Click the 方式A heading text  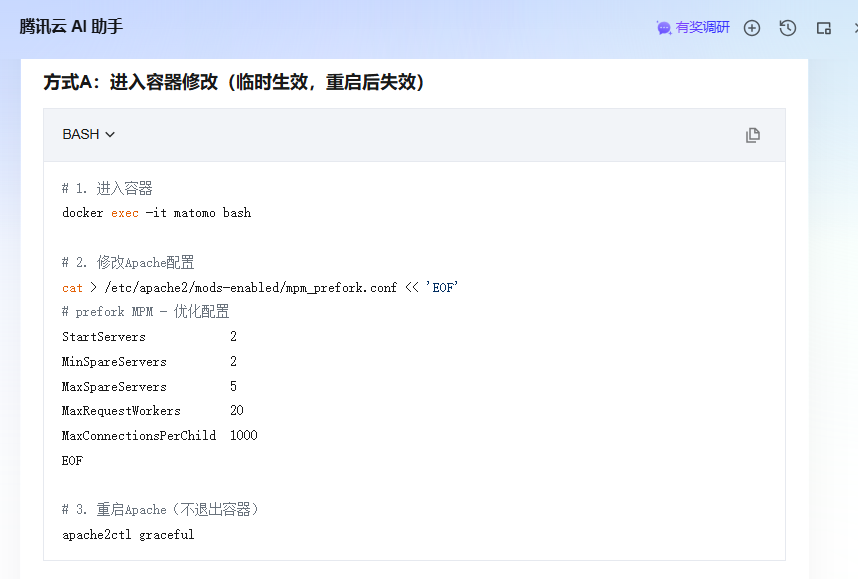[234, 82]
